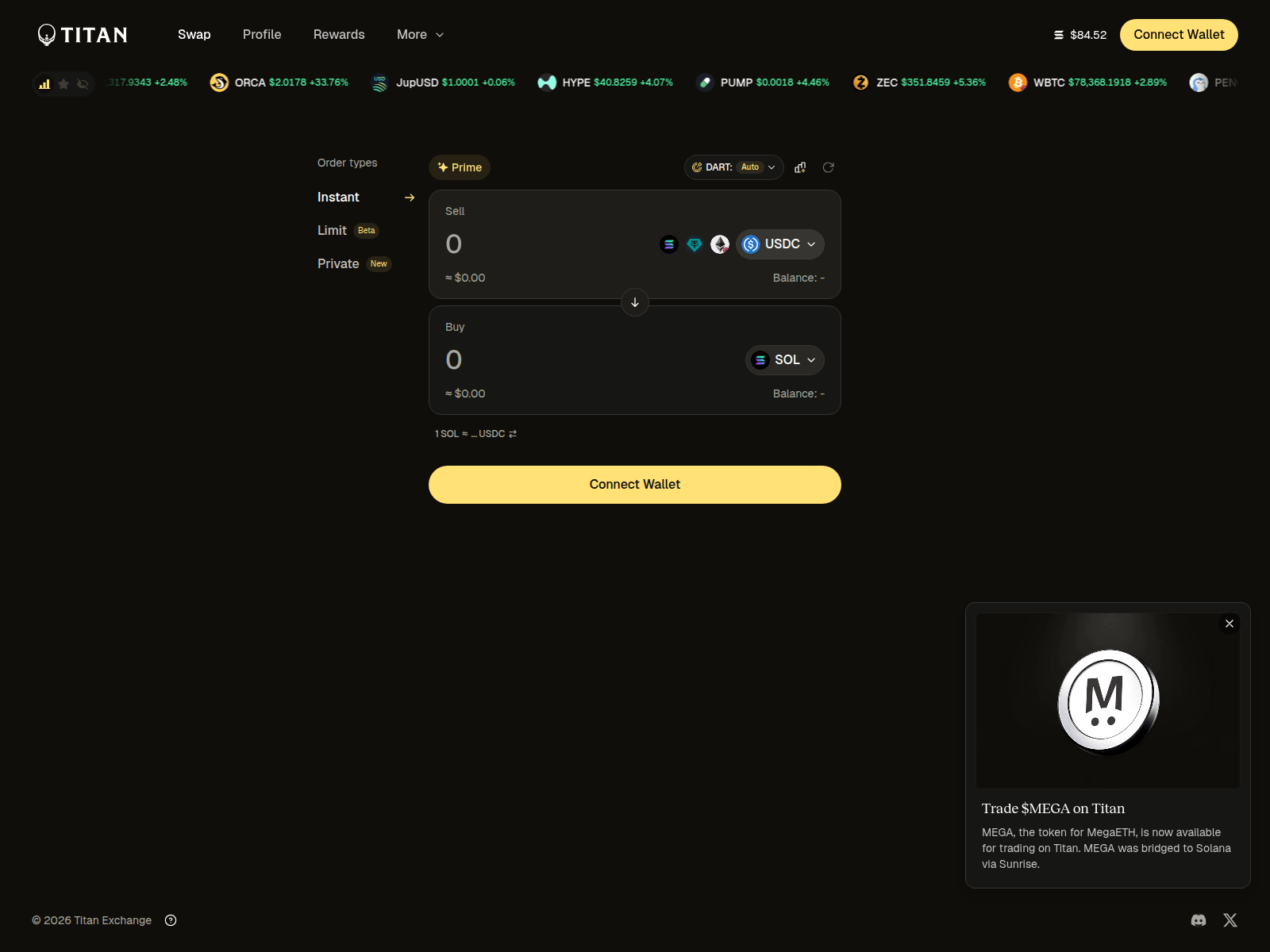Image resolution: width=1270 pixels, height=952 pixels.
Task: Expand the More menu
Action: (420, 35)
